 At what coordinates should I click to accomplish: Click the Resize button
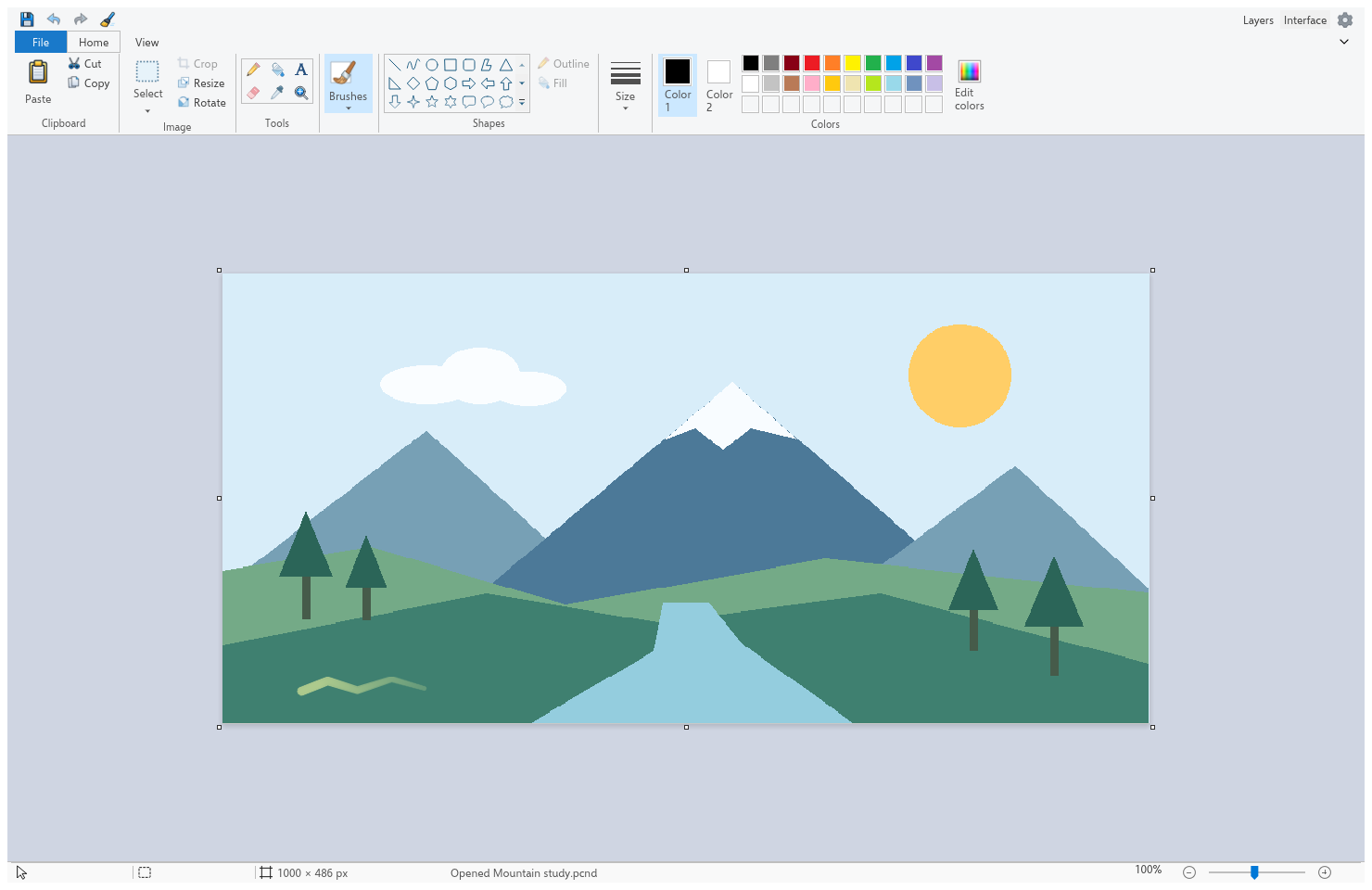point(201,83)
